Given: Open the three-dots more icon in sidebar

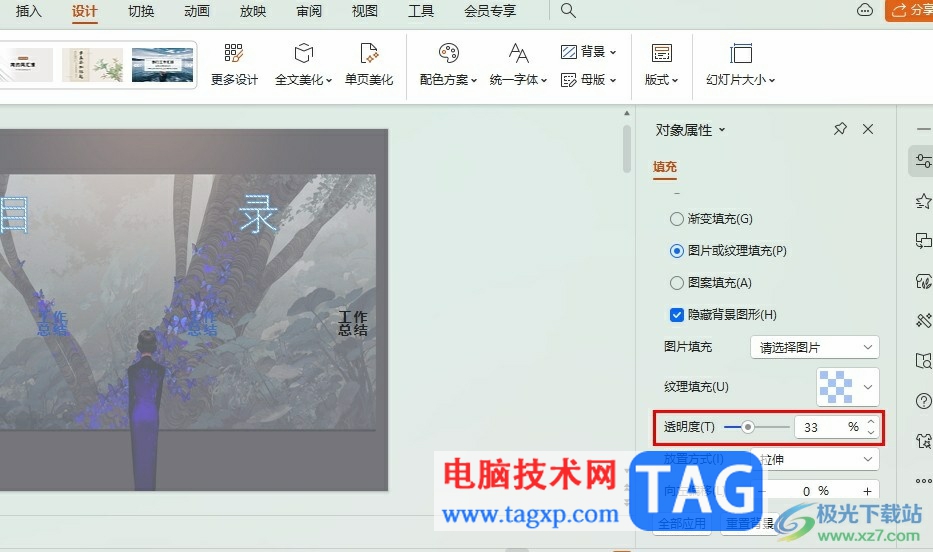Looking at the screenshot, I should [924, 481].
